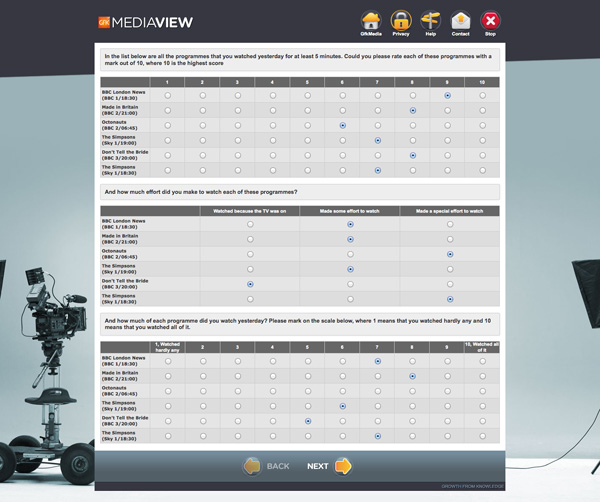This screenshot has width=600, height=502.
Task: Rate The Simpsons (Sky 1/19:00) a 2
Action: pyautogui.click(x=203, y=140)
